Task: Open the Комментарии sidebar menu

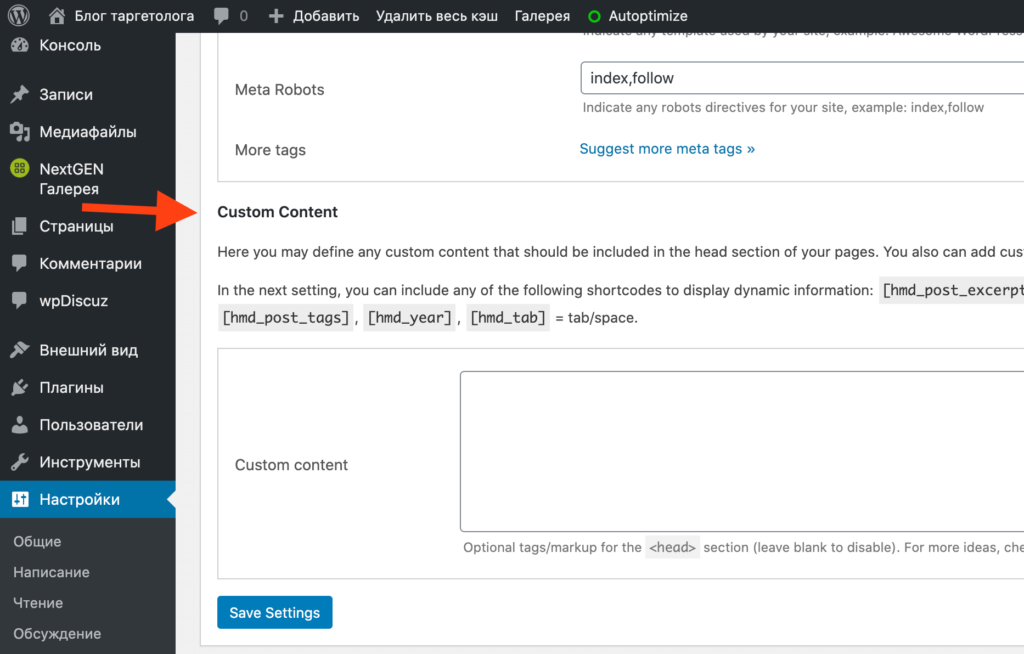Action: [90, 264]
